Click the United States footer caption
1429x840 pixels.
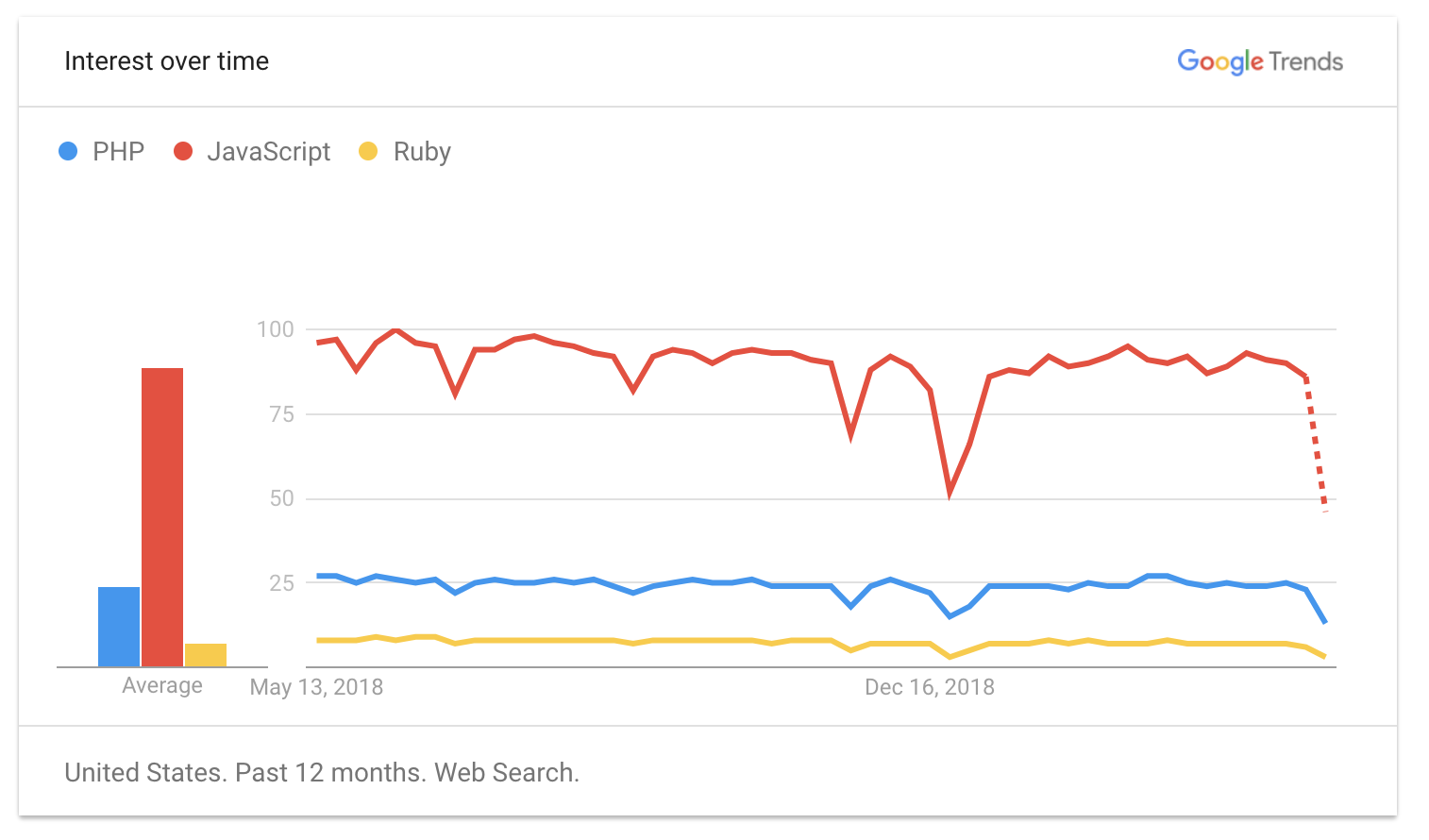tap(321, 773)
